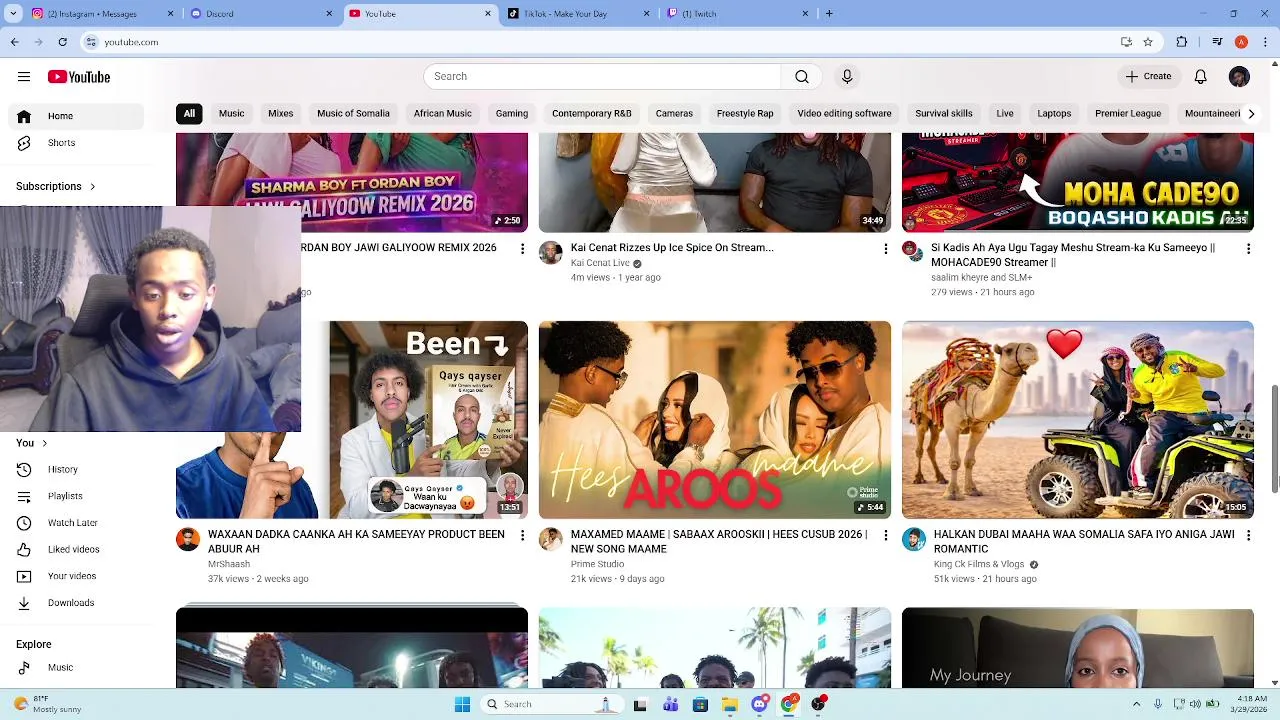The height and width of the screenshot is (720, 1280).
Task: Open Prime Studio channel link
Action: coord(597,564)
